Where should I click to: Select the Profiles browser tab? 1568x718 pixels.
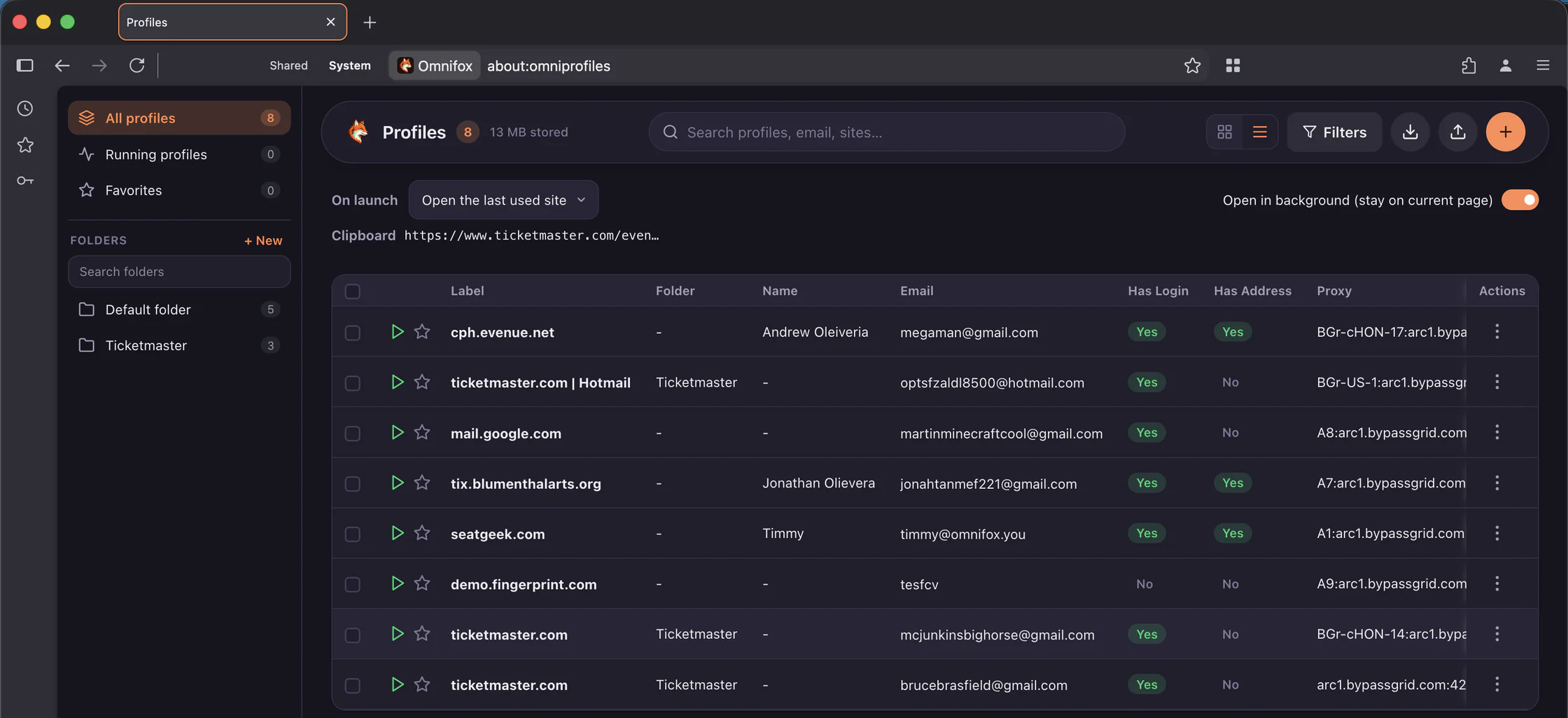[x=232, y=22]
